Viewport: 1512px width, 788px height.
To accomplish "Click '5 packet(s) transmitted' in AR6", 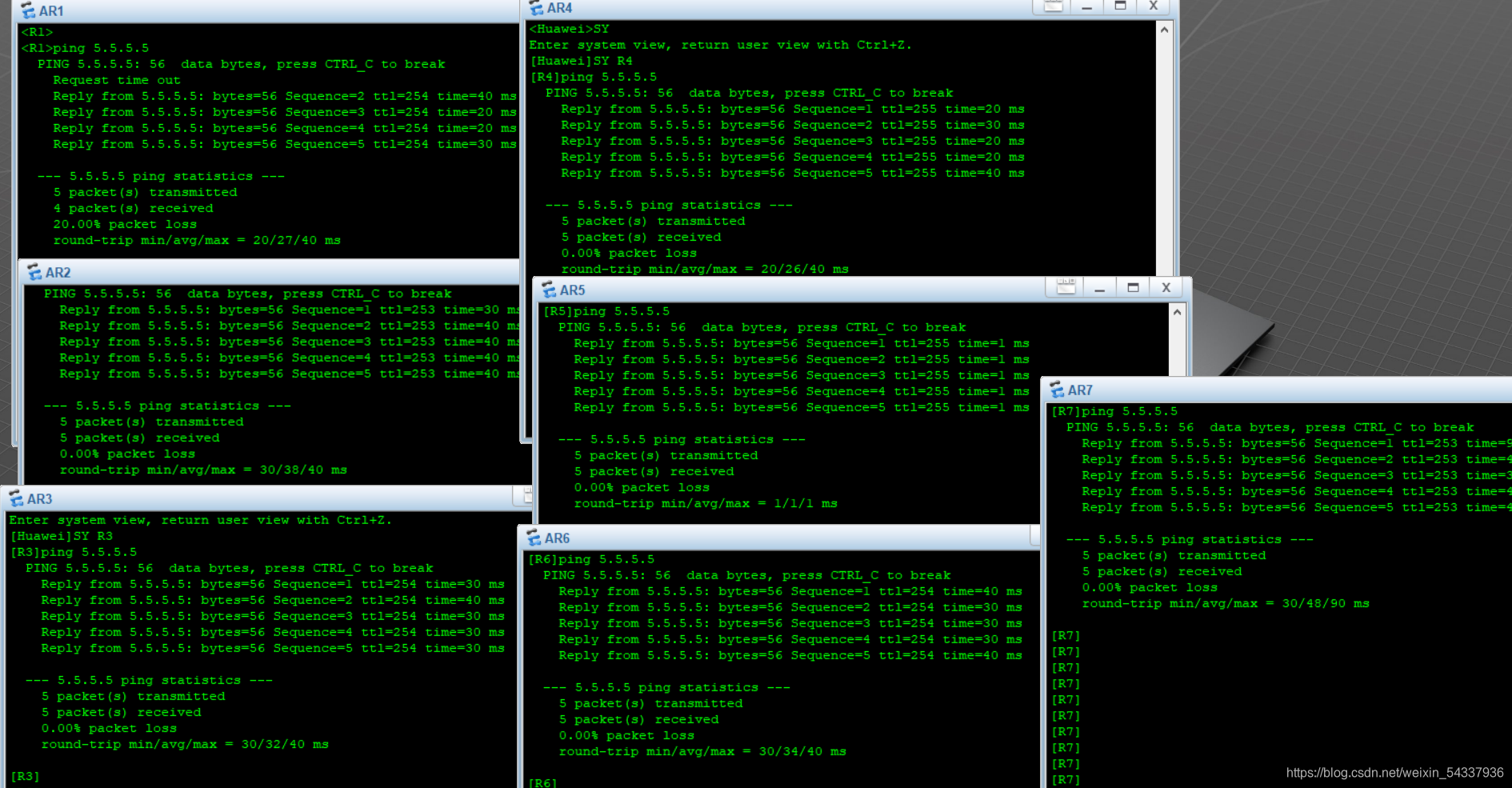I will (650, 703).
